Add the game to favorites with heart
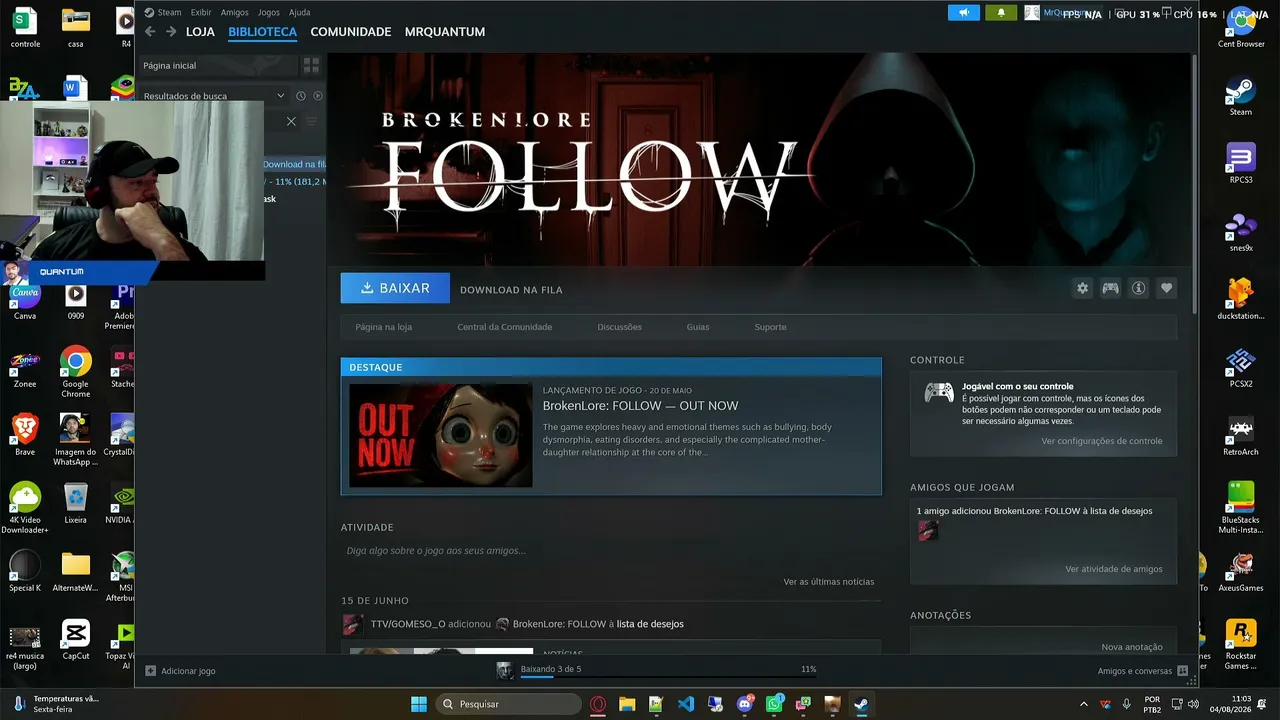 1166,288
